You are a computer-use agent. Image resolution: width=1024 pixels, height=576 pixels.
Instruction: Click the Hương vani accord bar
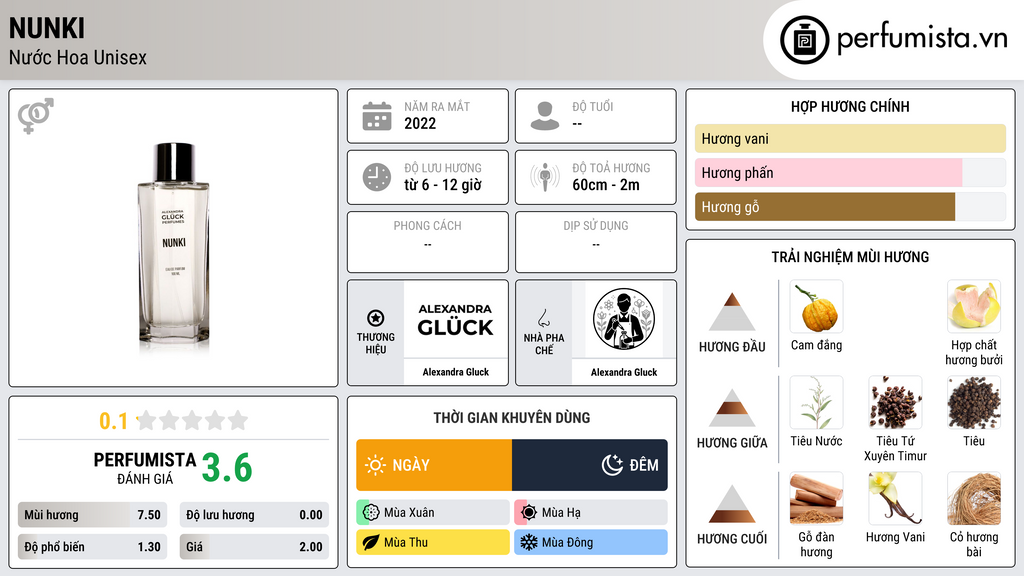pos(850,138)
